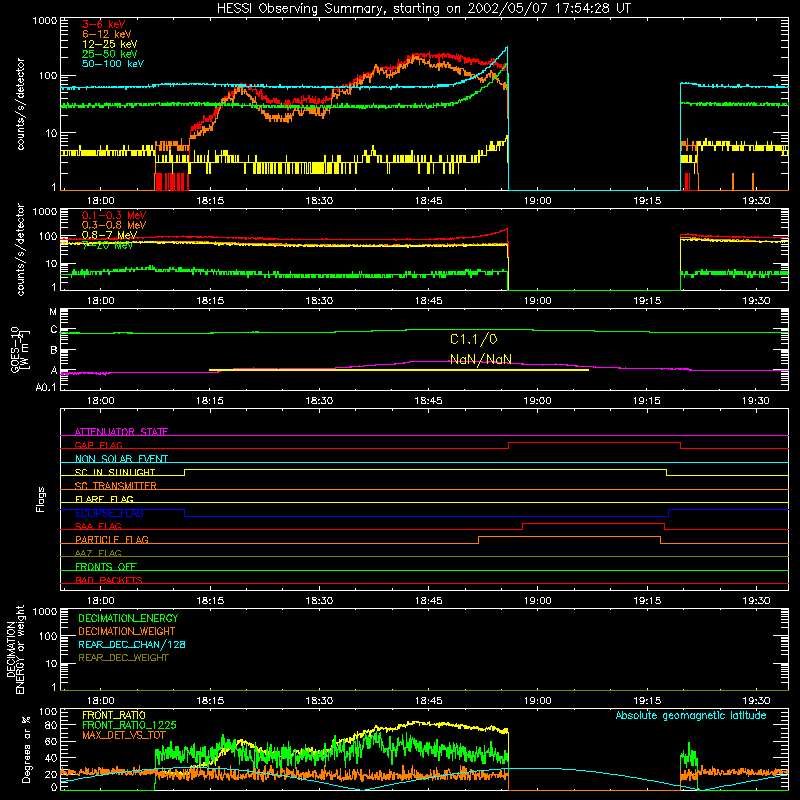Click the 18:00 tick label under the MeV panel

coord(101,301)
